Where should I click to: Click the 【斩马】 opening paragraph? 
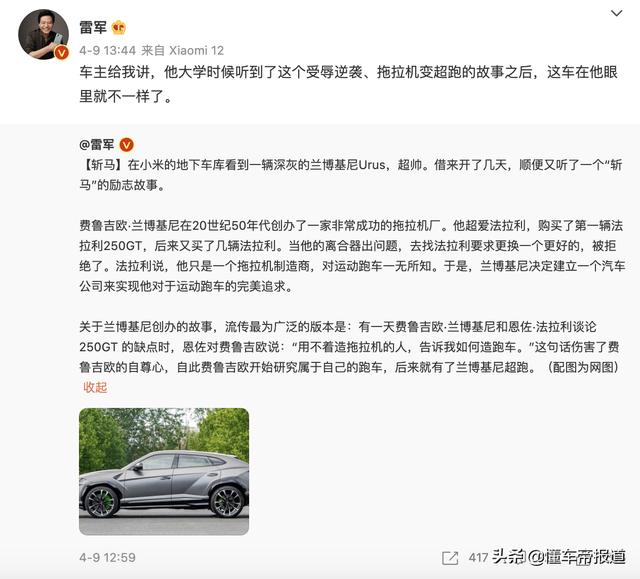click(x=351, y=175)
